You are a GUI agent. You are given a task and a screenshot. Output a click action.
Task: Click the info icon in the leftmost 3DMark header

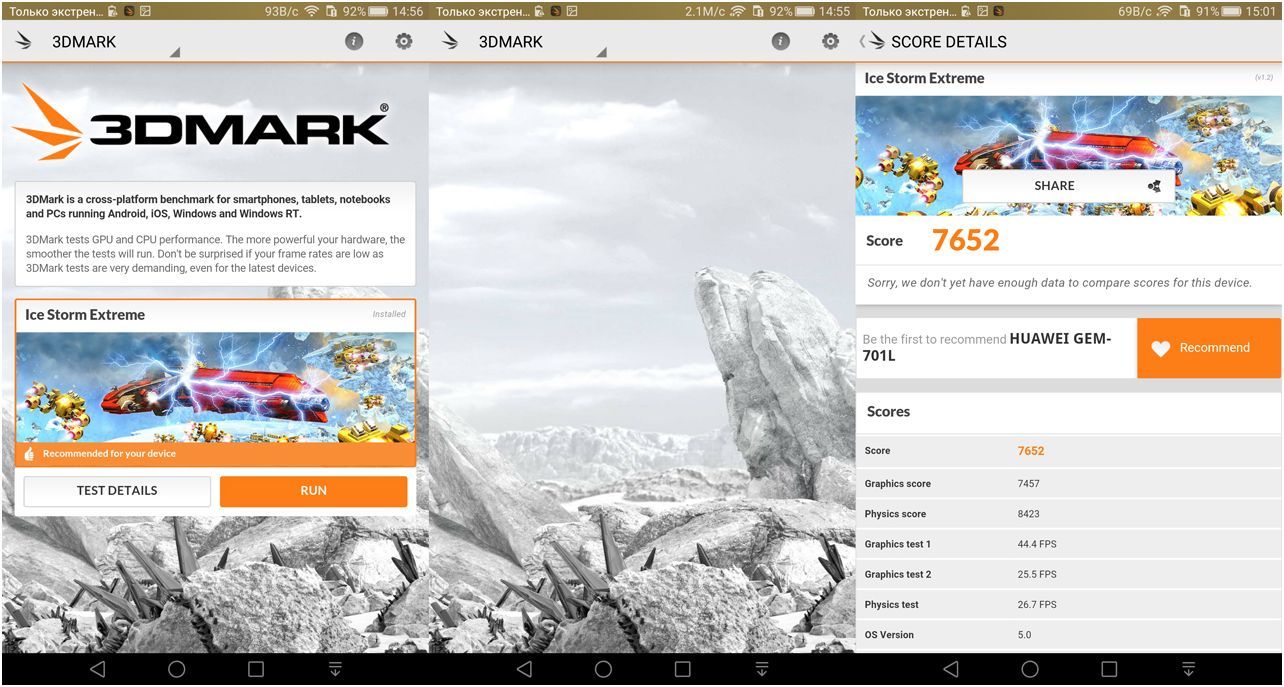tap(354, 41)
